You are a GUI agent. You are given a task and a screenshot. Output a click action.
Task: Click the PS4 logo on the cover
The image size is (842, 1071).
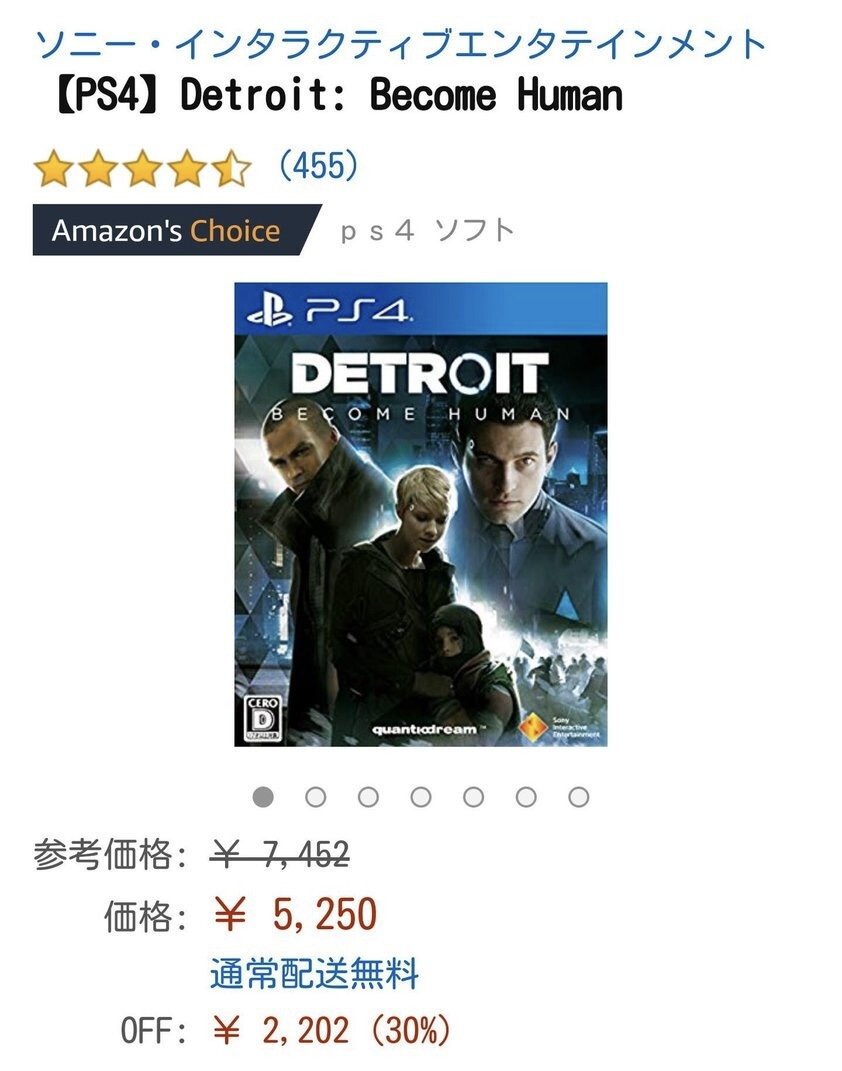328,313
